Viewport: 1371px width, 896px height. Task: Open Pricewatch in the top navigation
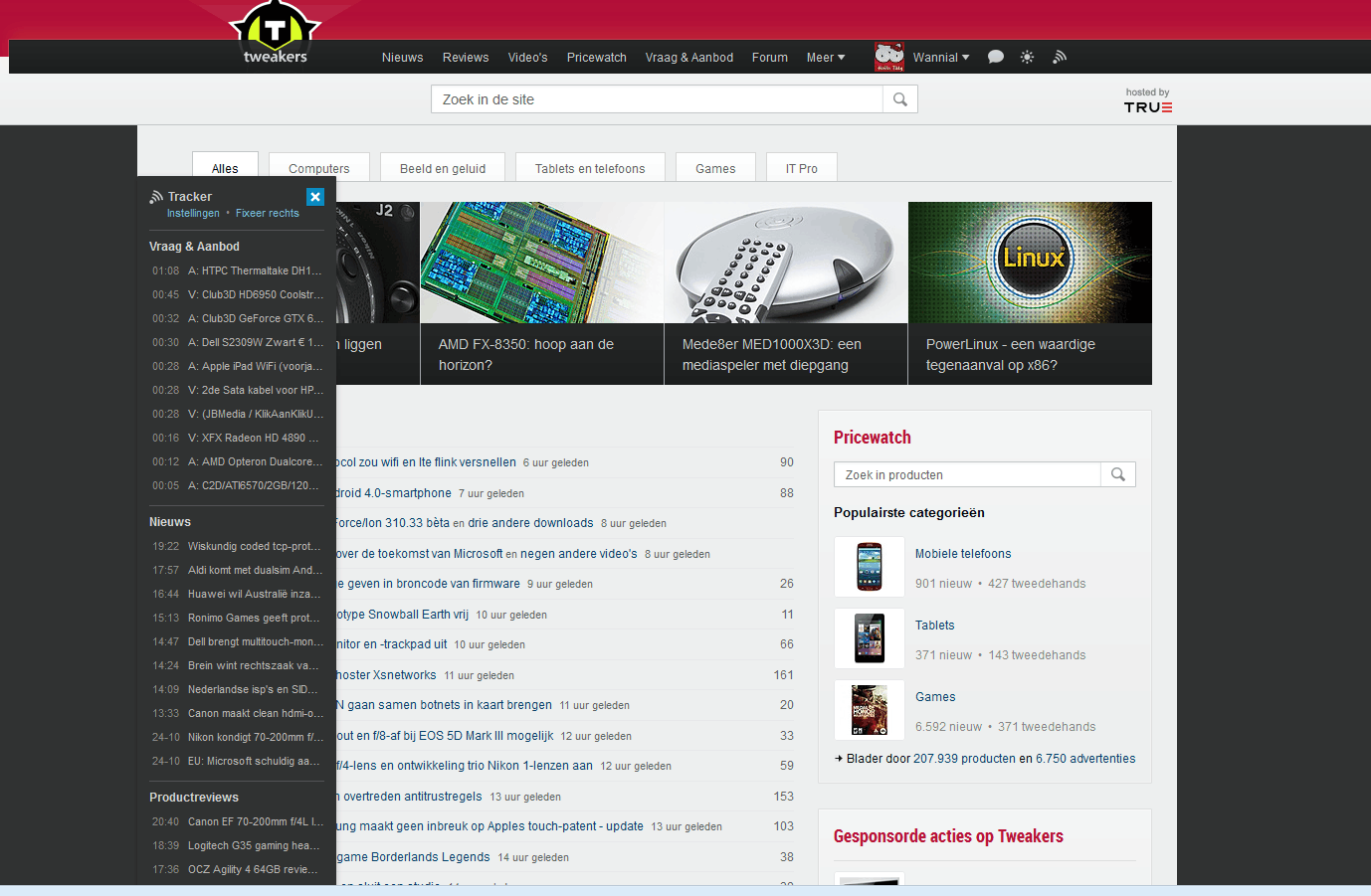pos(597,58)
